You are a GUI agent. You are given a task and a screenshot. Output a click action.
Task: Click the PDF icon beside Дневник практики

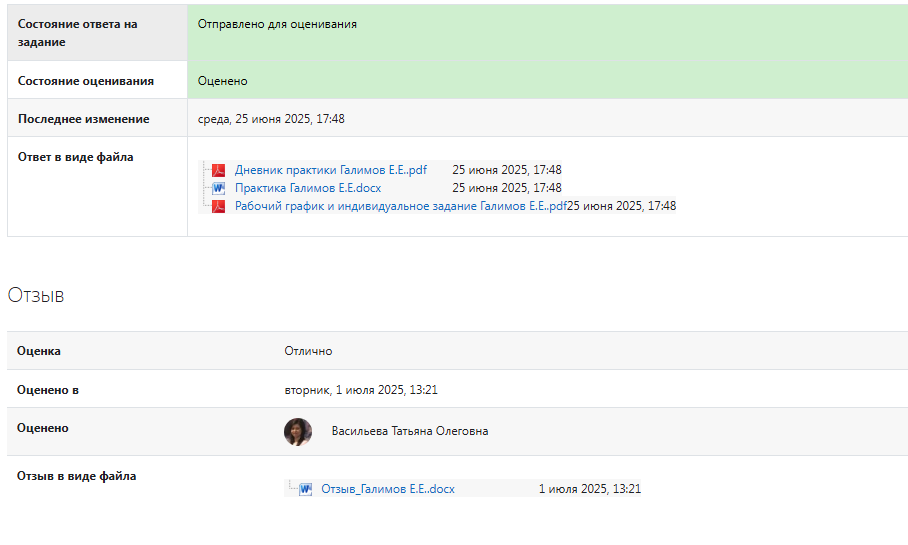[x=218, y=170]
